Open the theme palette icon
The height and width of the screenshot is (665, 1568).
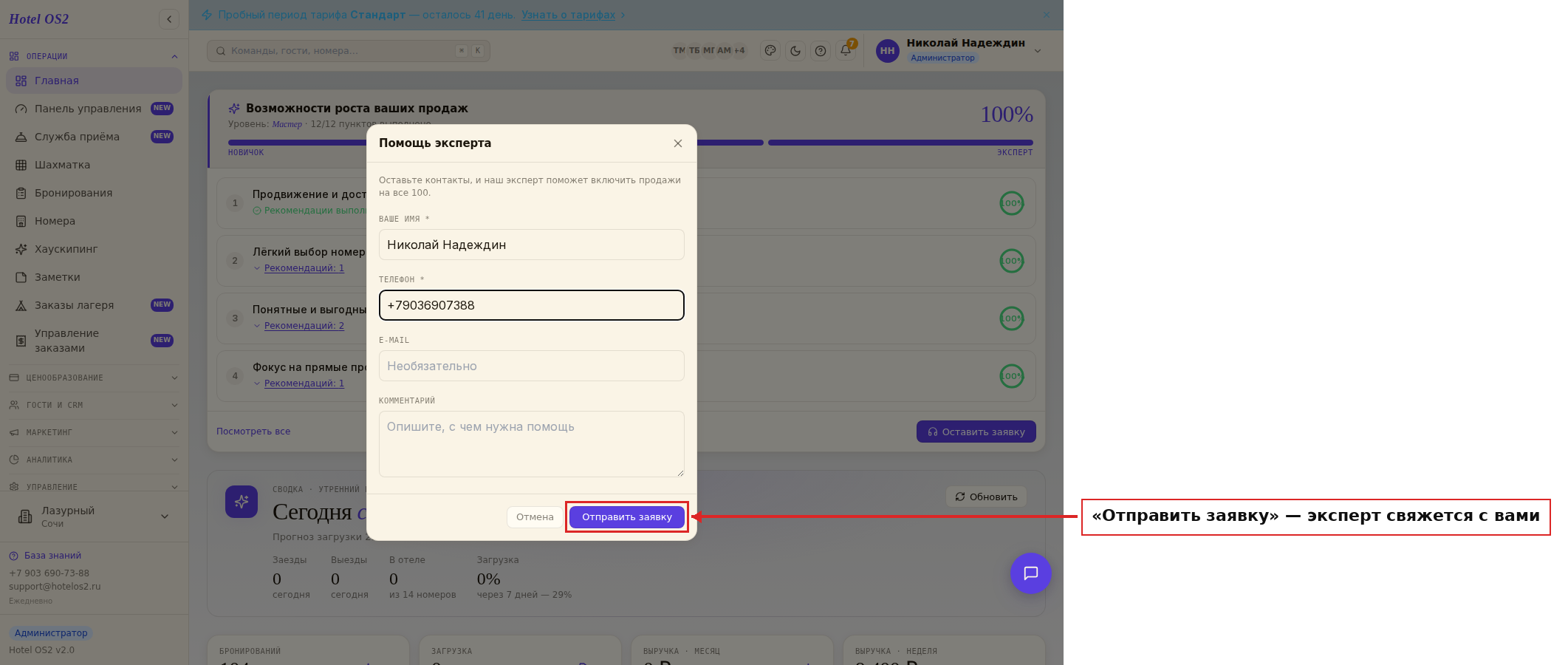770,51
